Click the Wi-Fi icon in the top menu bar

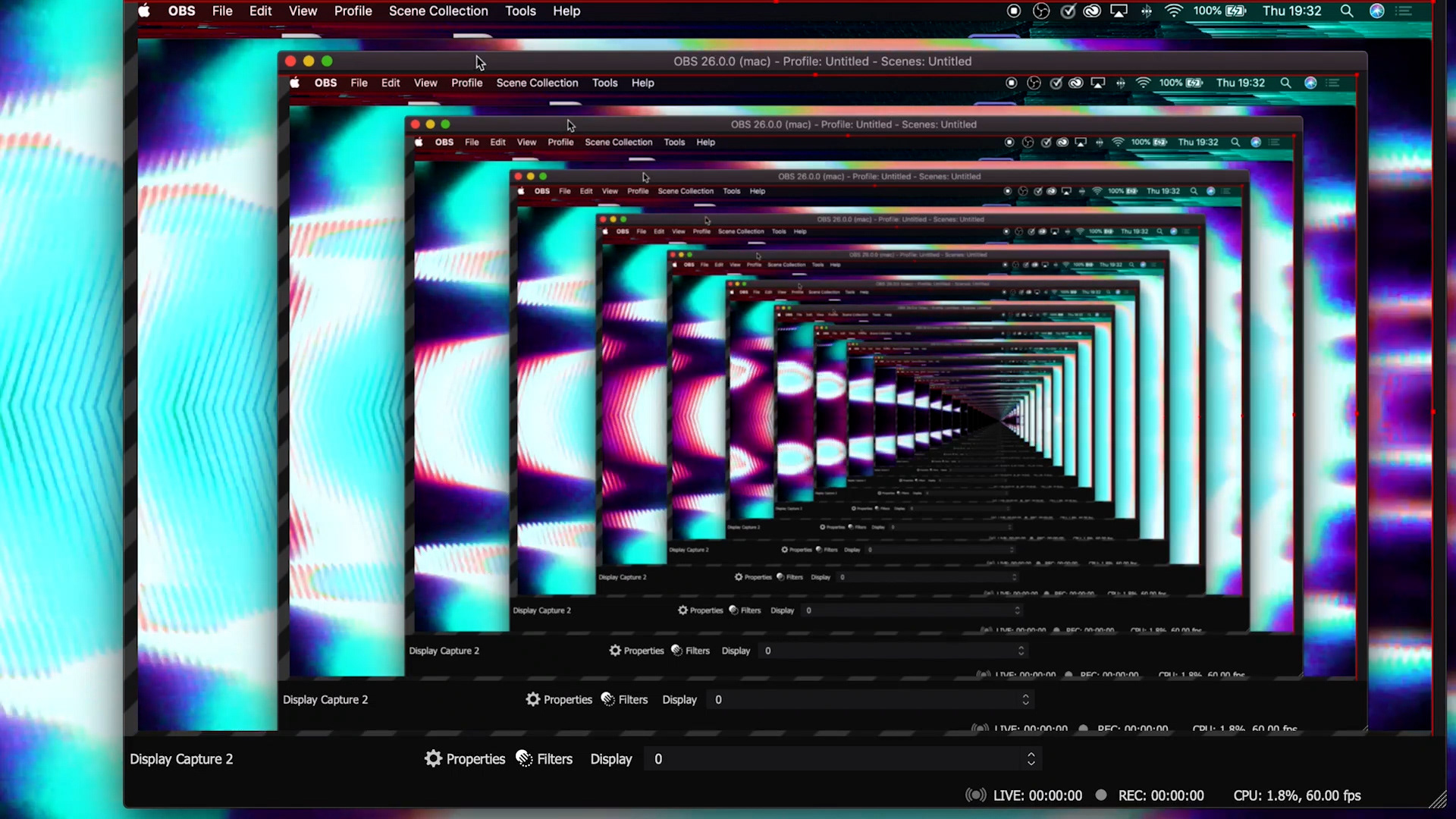tap(1173, 11)
